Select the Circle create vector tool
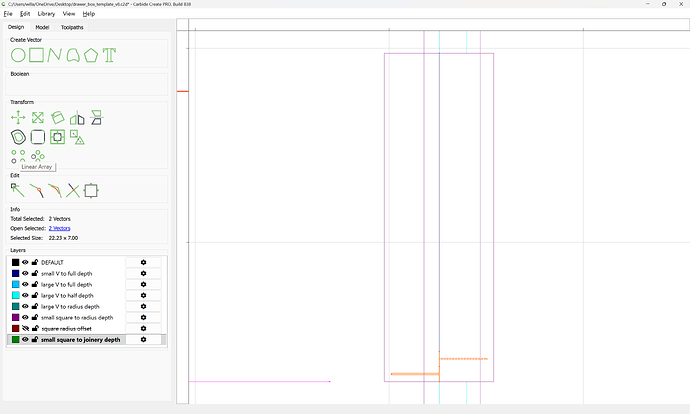 pyautogui.click(x=18, y=54)
